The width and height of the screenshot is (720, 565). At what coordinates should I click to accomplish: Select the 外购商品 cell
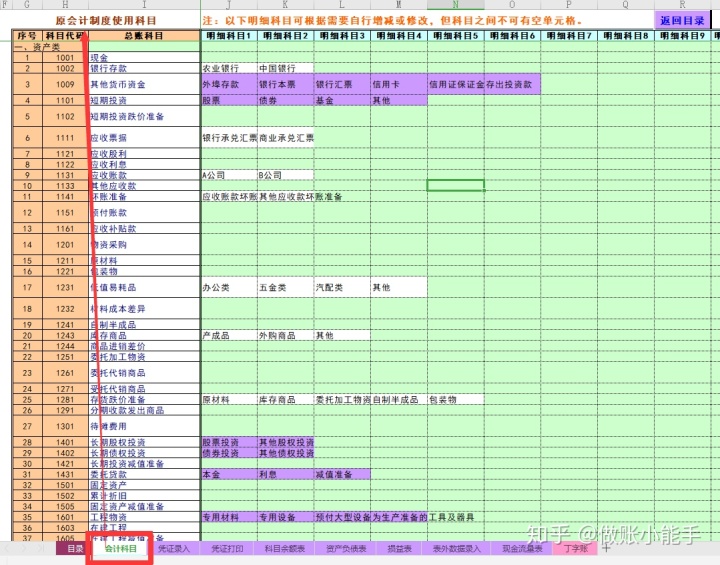point(286,335)
